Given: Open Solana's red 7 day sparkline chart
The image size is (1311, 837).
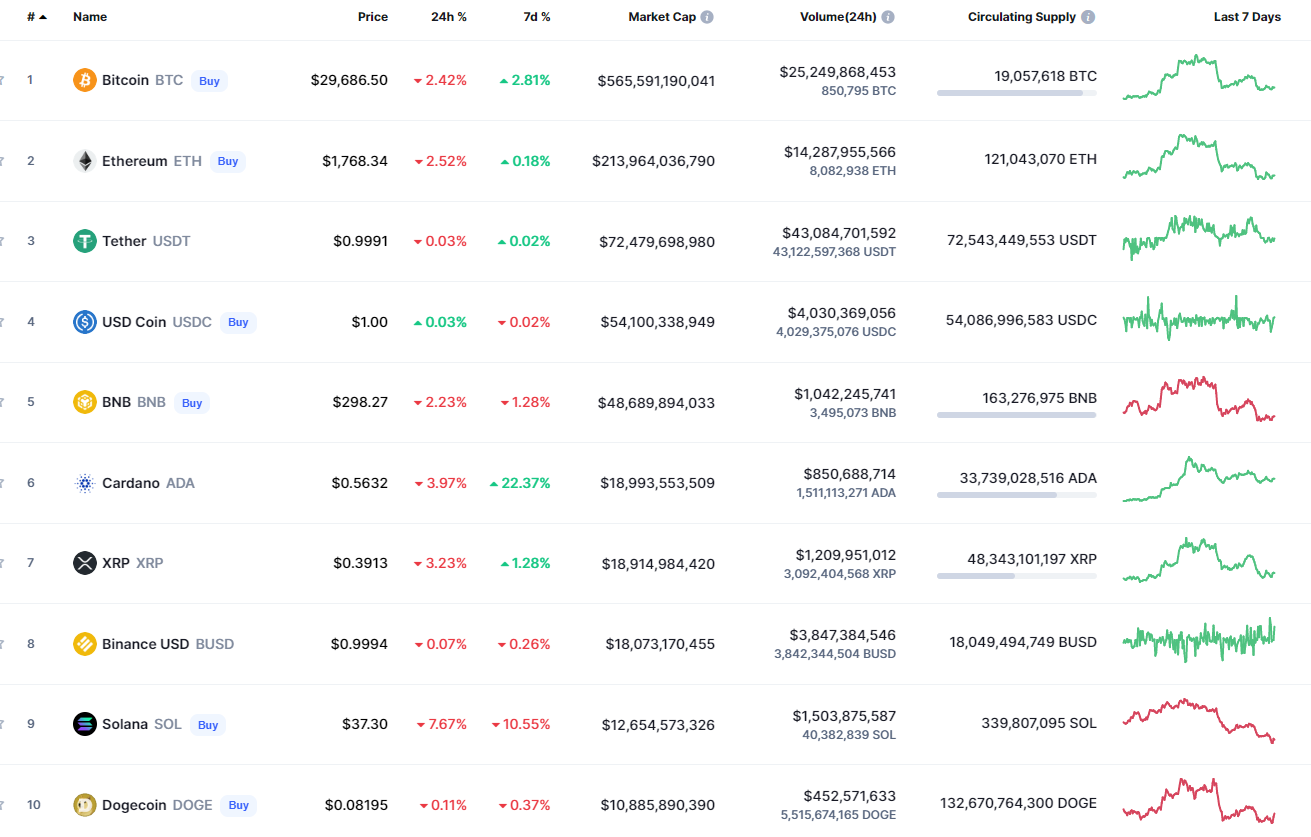Looking at the screenshot, I should point(1199,721).
